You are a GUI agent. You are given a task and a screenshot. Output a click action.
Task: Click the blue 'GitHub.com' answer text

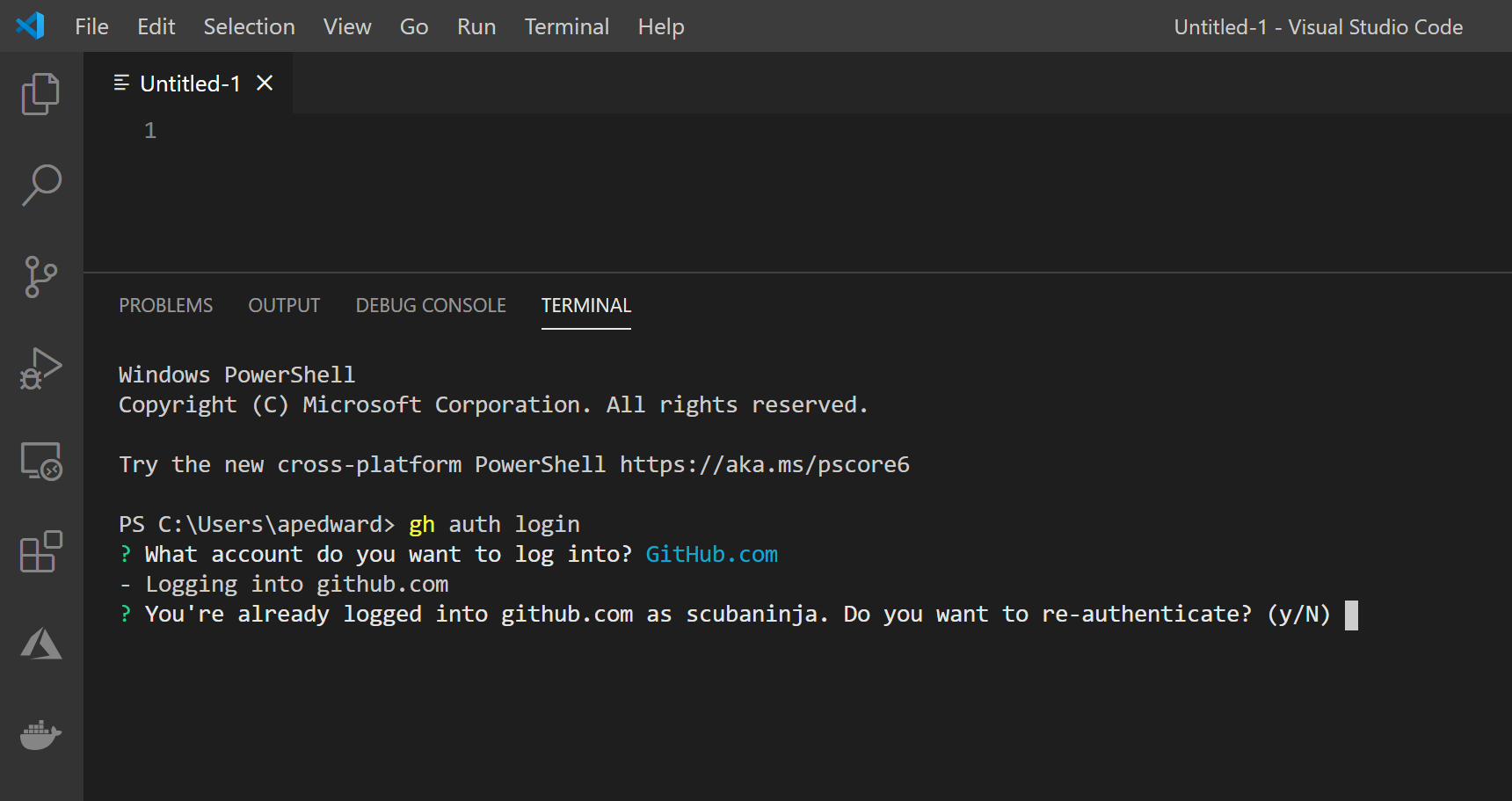[x=711, y=554]
